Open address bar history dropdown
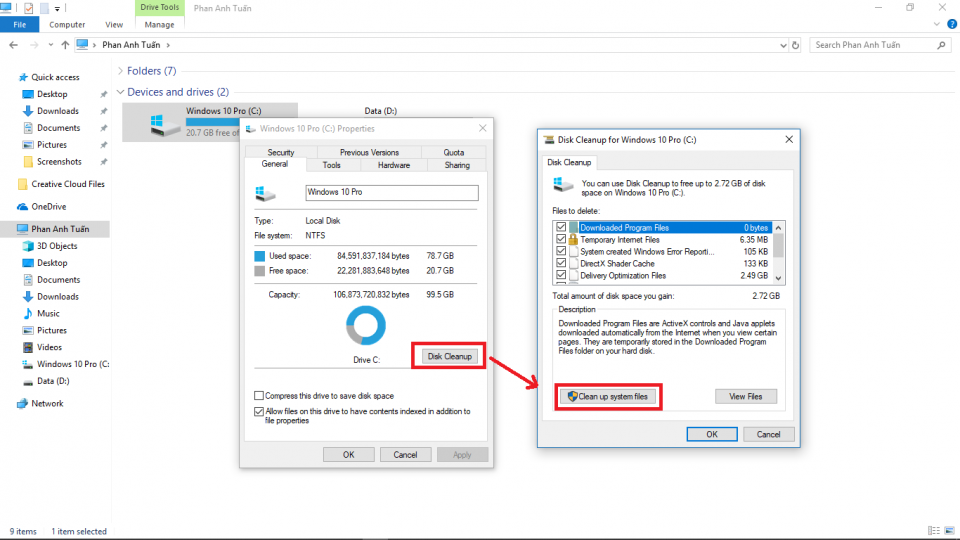 click(783, 45)
